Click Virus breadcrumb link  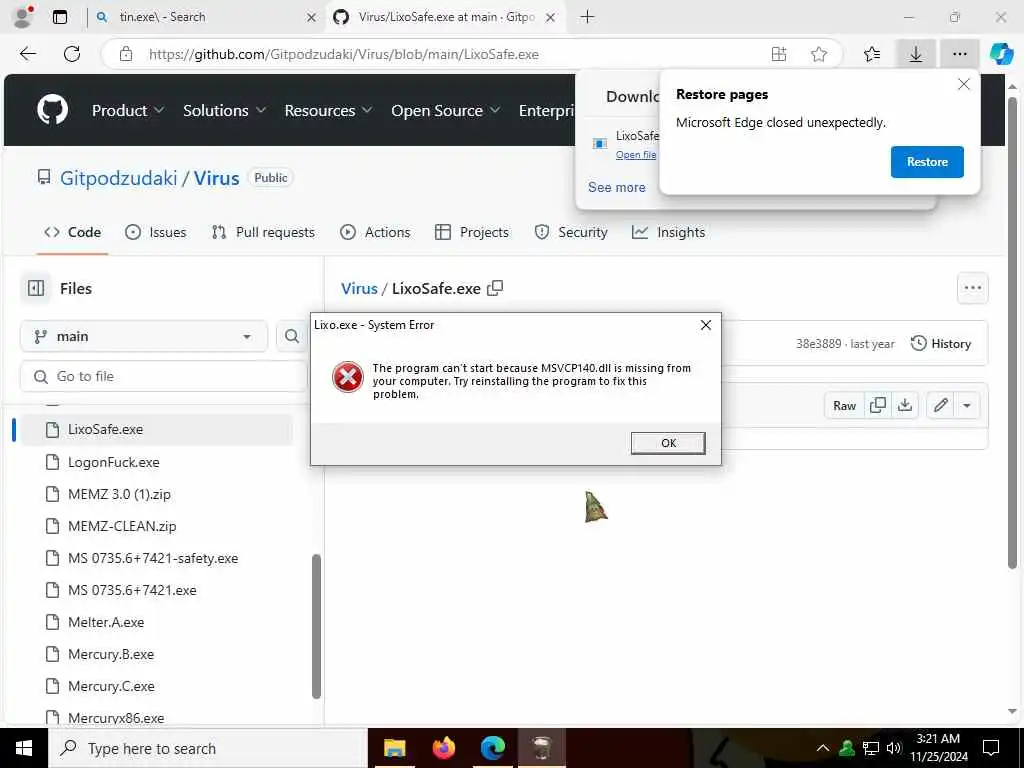(359, 288)
